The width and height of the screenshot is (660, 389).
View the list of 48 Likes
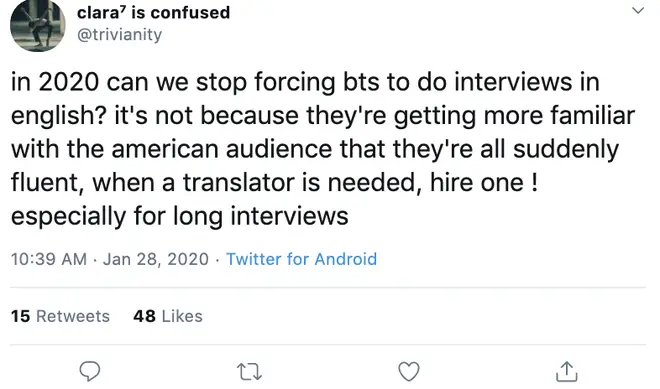click(168, 316)
